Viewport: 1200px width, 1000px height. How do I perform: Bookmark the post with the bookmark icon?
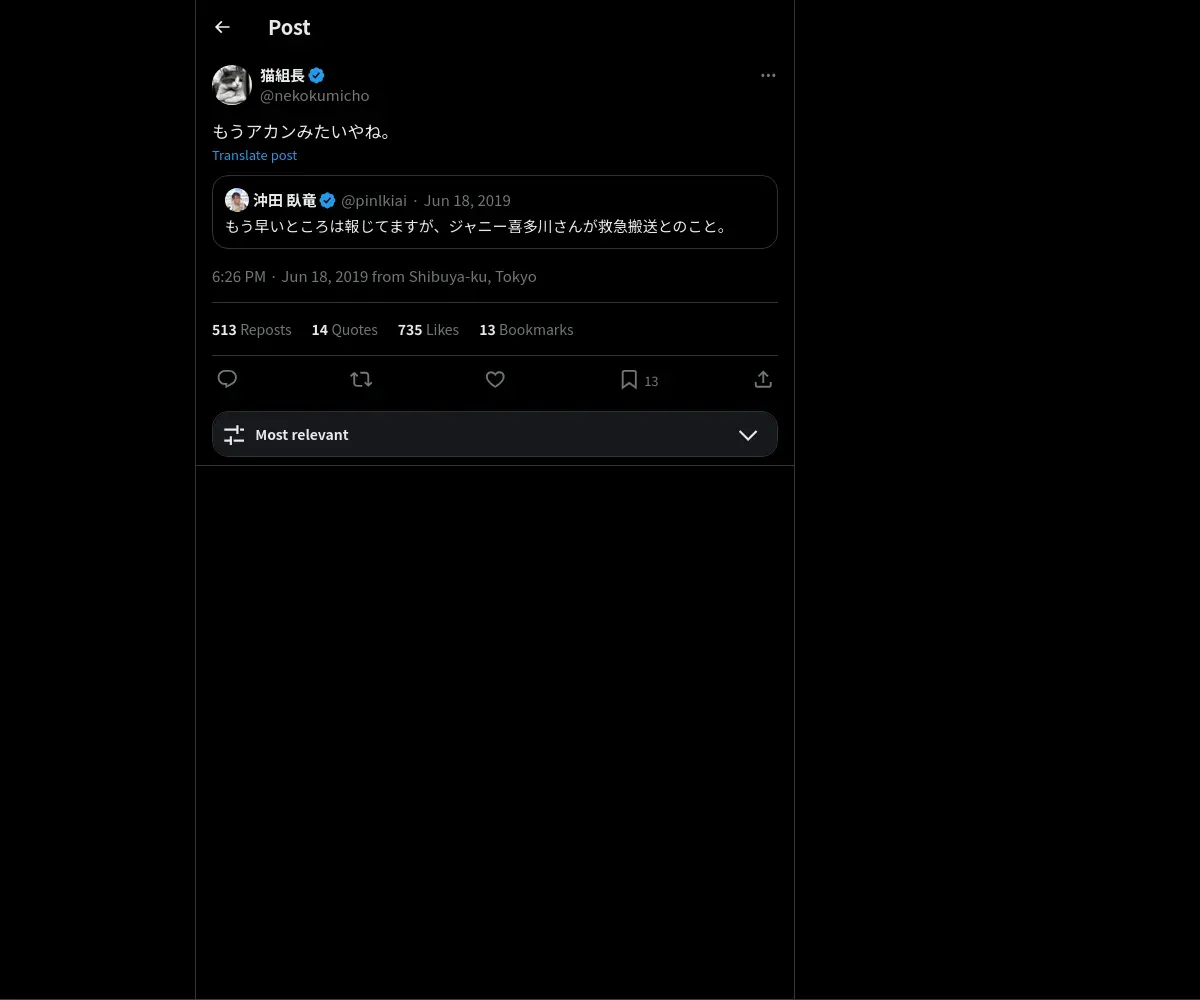click(x=629, y=379)
